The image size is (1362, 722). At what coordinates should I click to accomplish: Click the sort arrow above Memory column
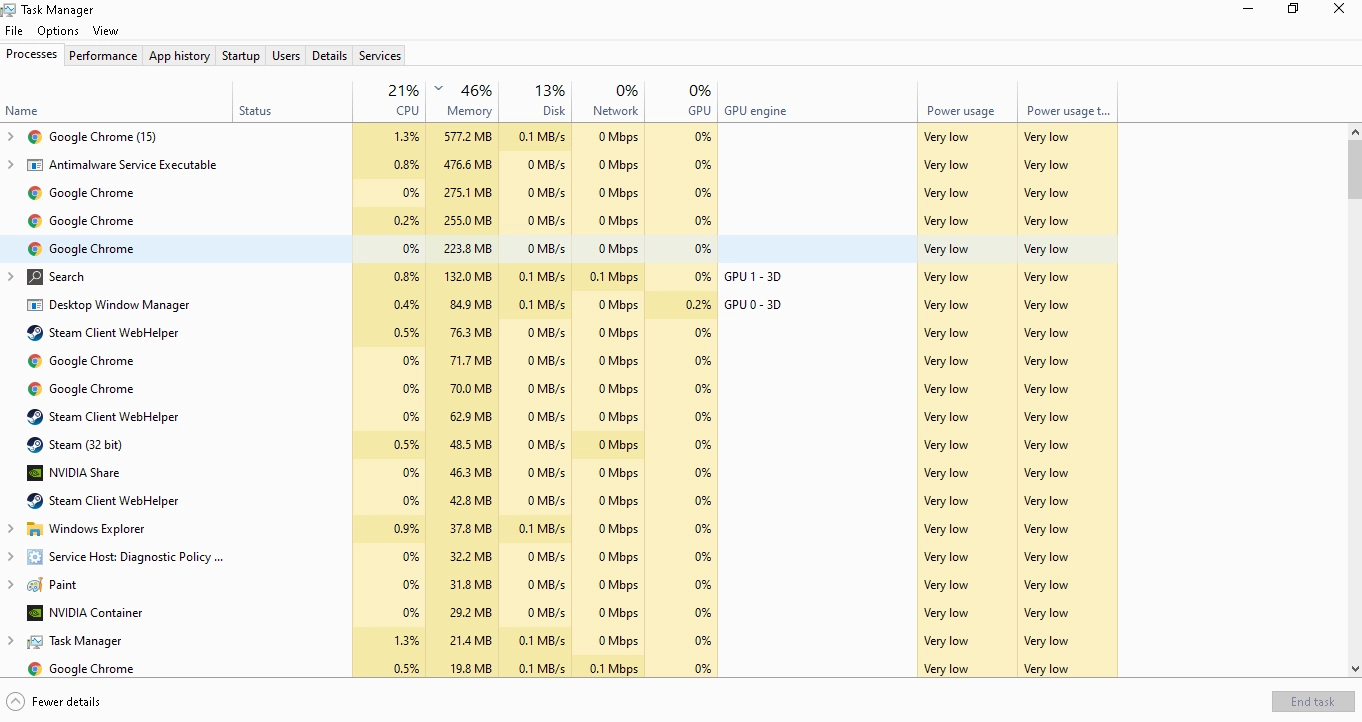click(437, 88)
